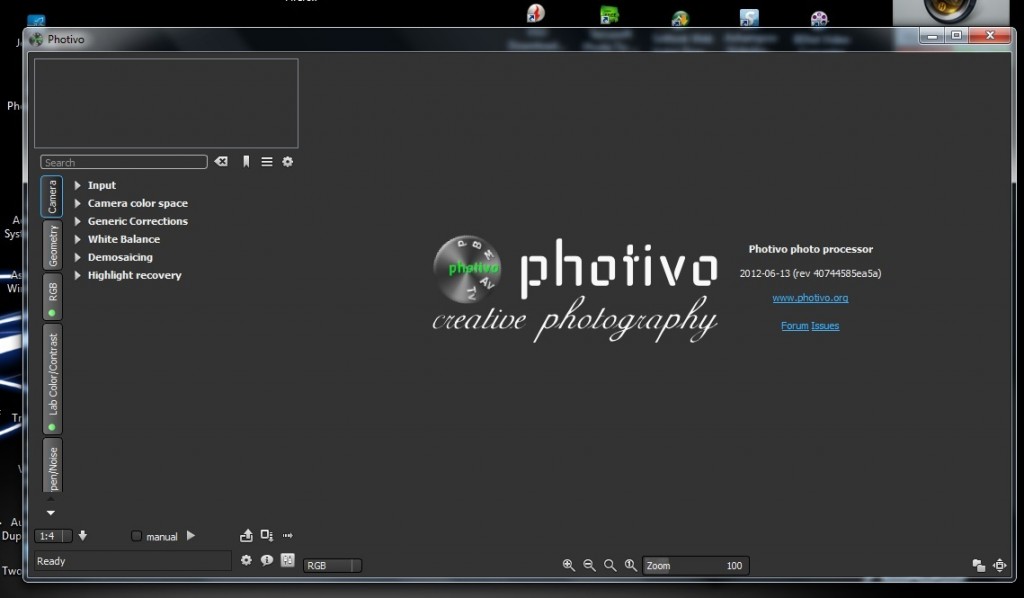Screen dimensions: 1024x598
Task: Click the full-screen crosshair icon at bottom right
Action: coord(1002,563)
